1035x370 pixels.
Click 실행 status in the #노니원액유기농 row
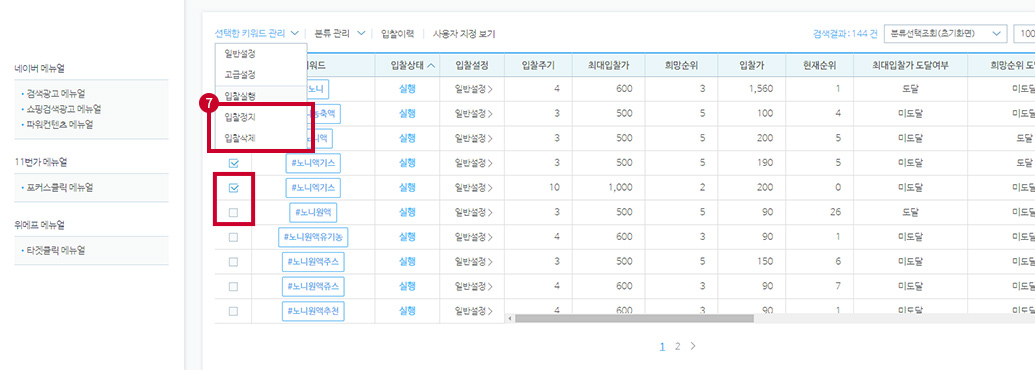pyautogui.click(x=407, y=237)
